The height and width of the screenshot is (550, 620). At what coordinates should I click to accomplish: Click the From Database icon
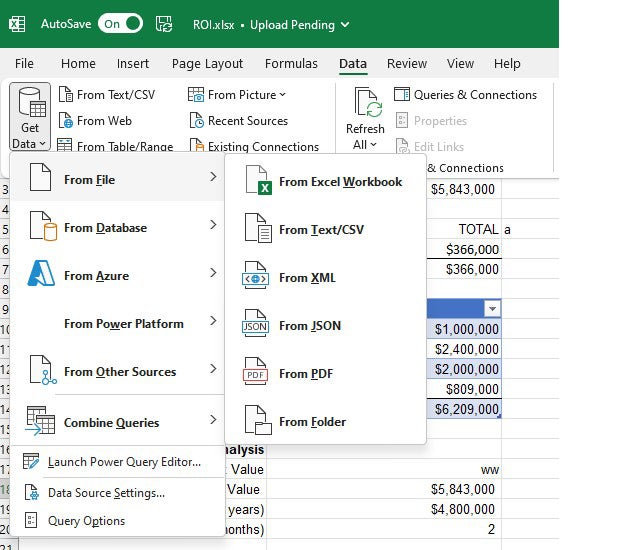click(x=43, y=226)
